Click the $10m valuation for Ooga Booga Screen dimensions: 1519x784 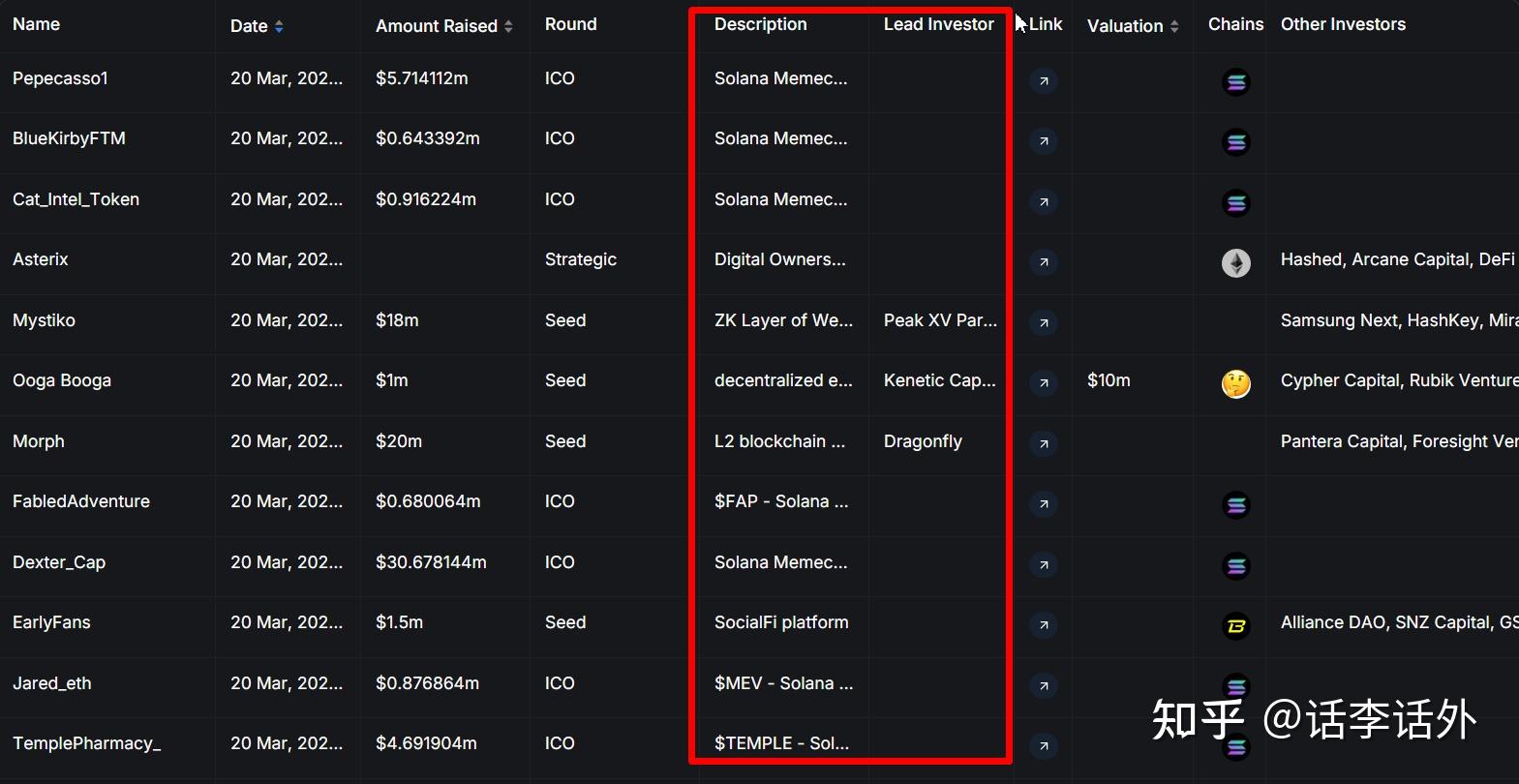[x=1109, y=380]
